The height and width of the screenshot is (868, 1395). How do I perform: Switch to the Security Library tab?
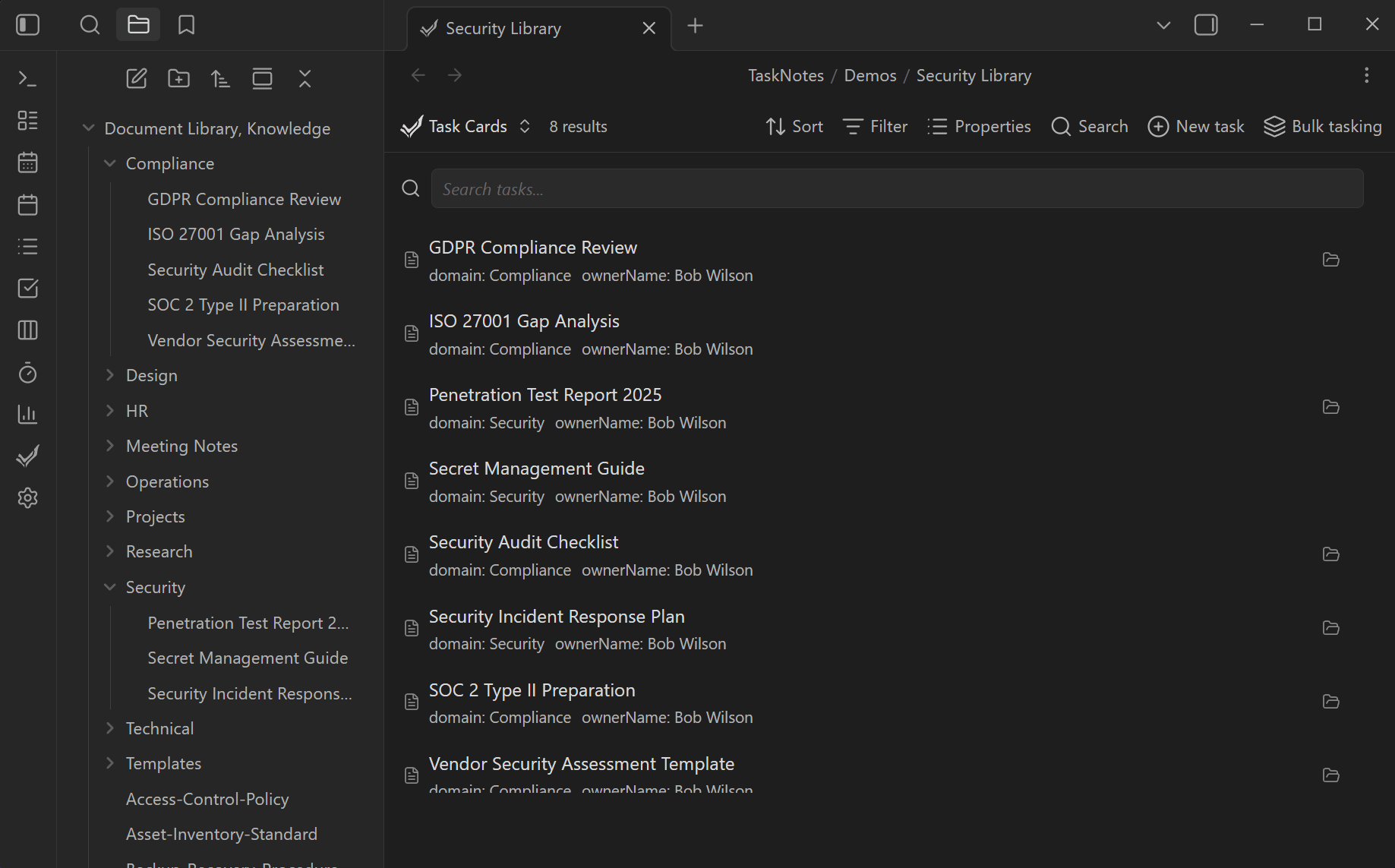503,28
